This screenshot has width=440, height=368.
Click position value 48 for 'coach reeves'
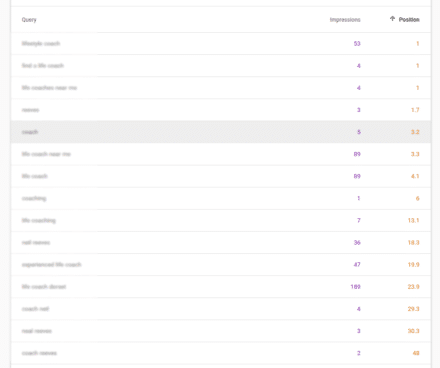coord(416,353)
